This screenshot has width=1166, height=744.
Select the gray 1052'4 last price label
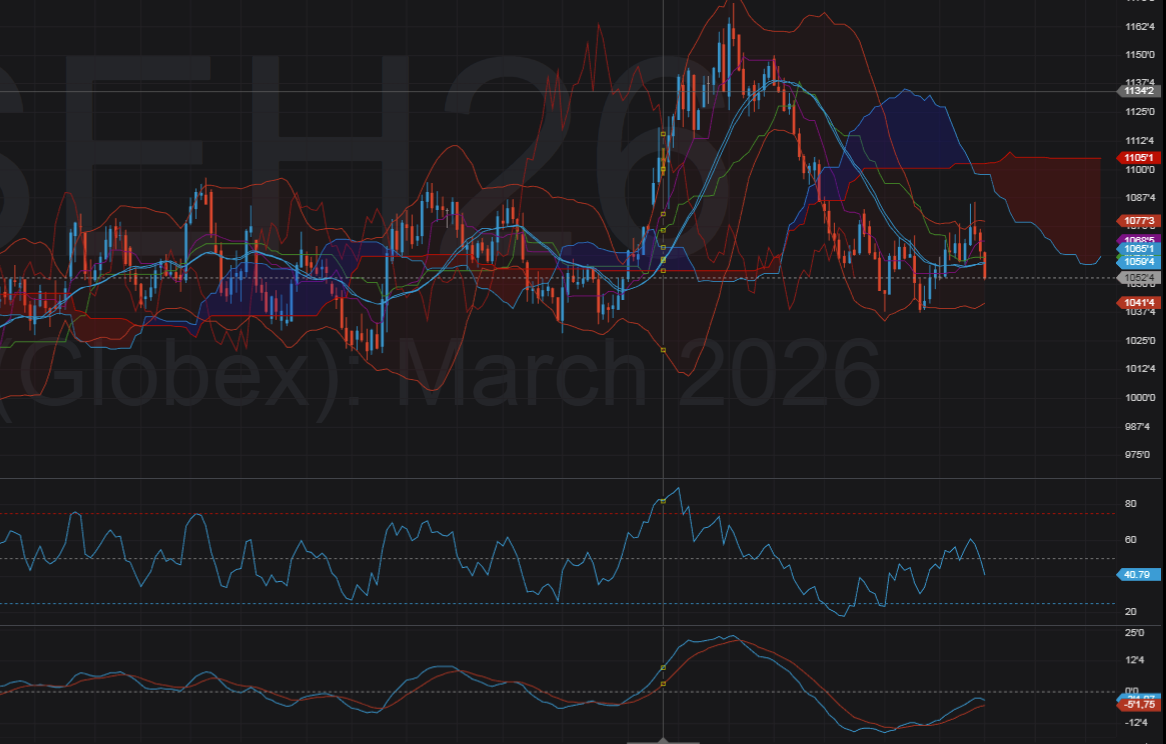(1139, 277)
